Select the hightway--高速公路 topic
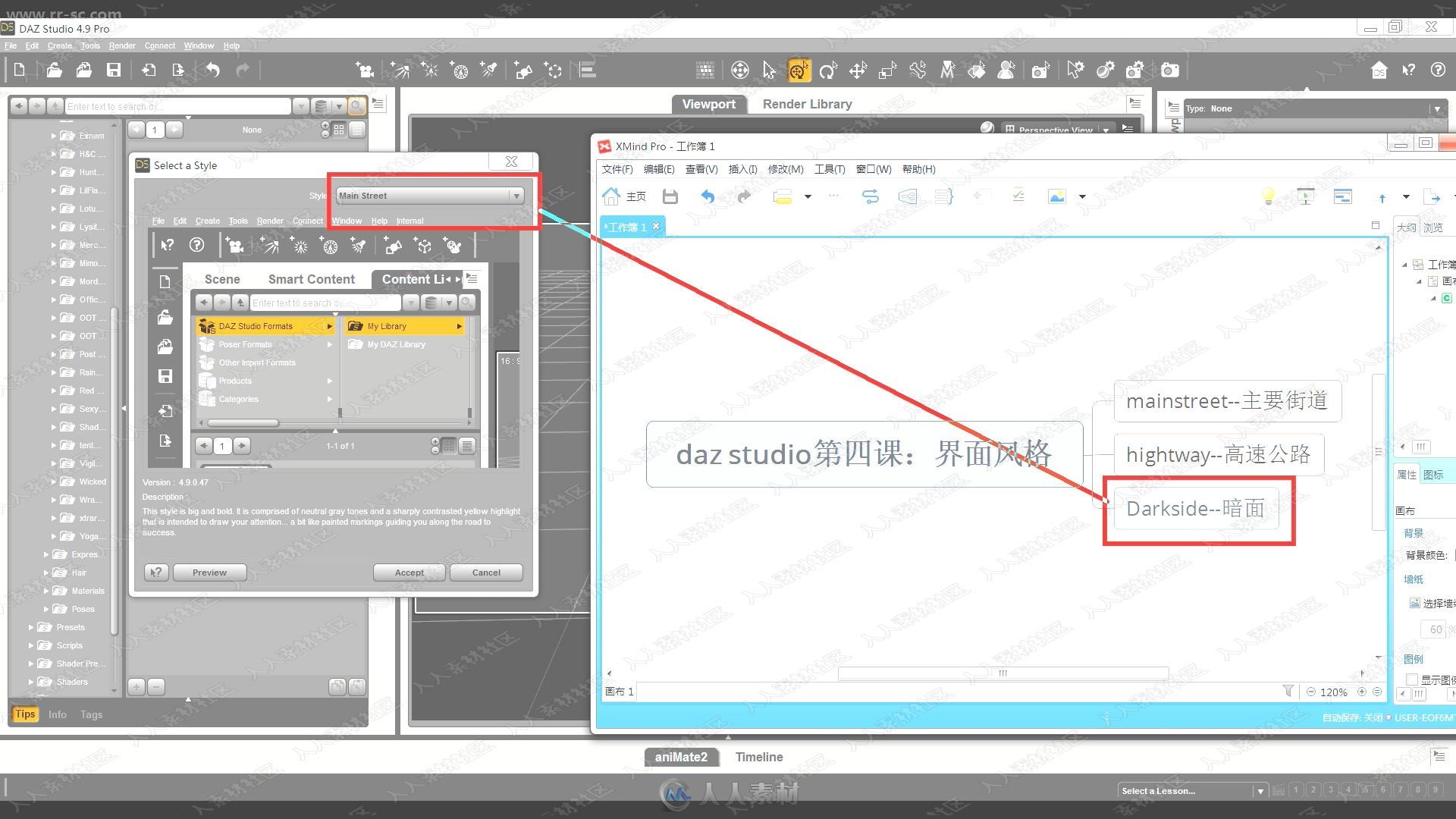Viewport: 1456px width, 819px height. coord(1219,454)
